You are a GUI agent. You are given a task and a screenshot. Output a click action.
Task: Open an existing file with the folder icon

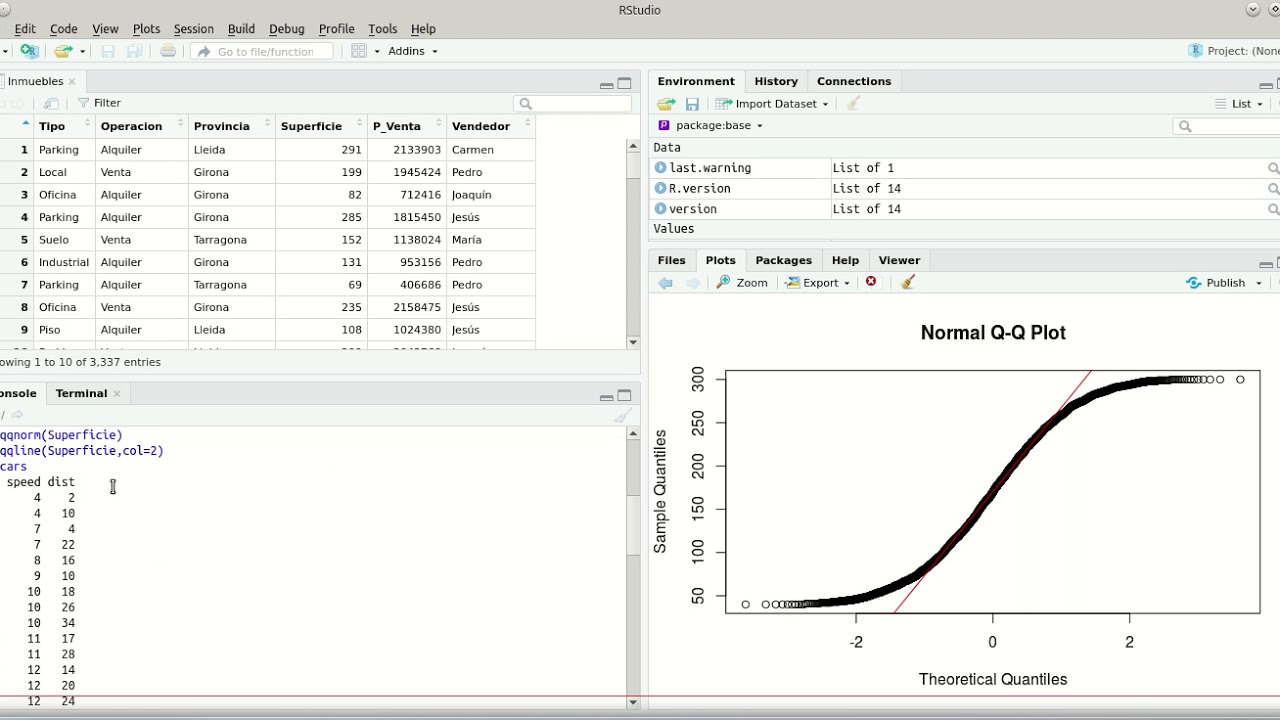pyautogui.click(x=63, y=51)
